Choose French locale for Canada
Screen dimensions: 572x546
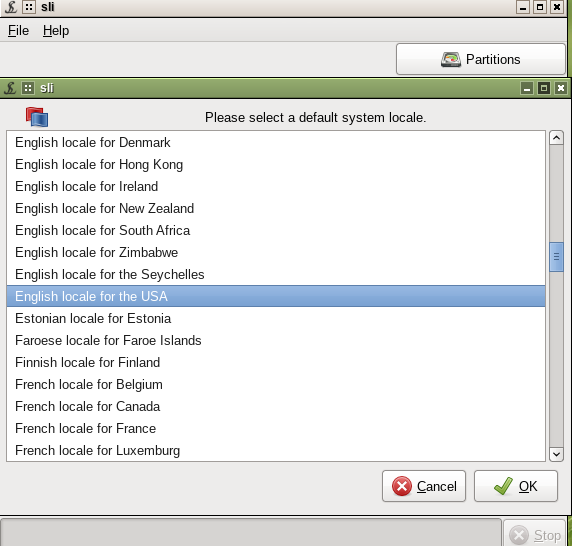[276, 406]
